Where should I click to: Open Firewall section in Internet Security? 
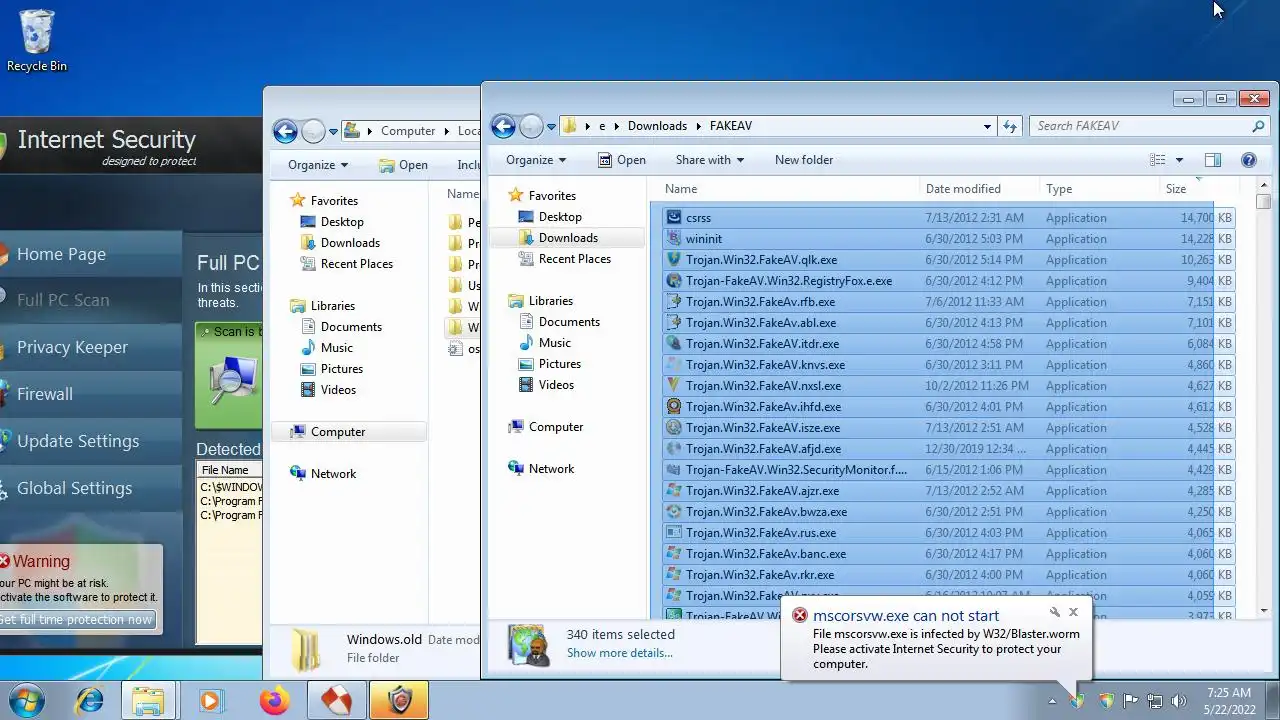[45, 394]
